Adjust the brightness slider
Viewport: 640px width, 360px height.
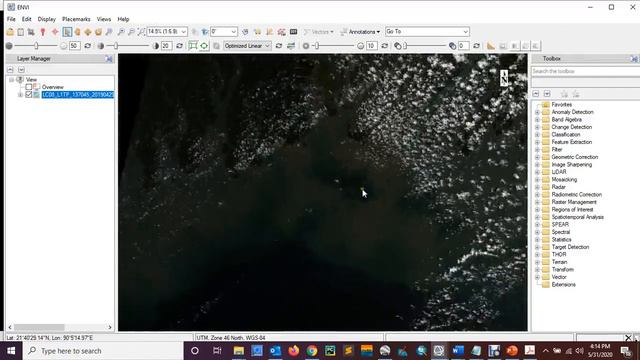click(36, 46)
